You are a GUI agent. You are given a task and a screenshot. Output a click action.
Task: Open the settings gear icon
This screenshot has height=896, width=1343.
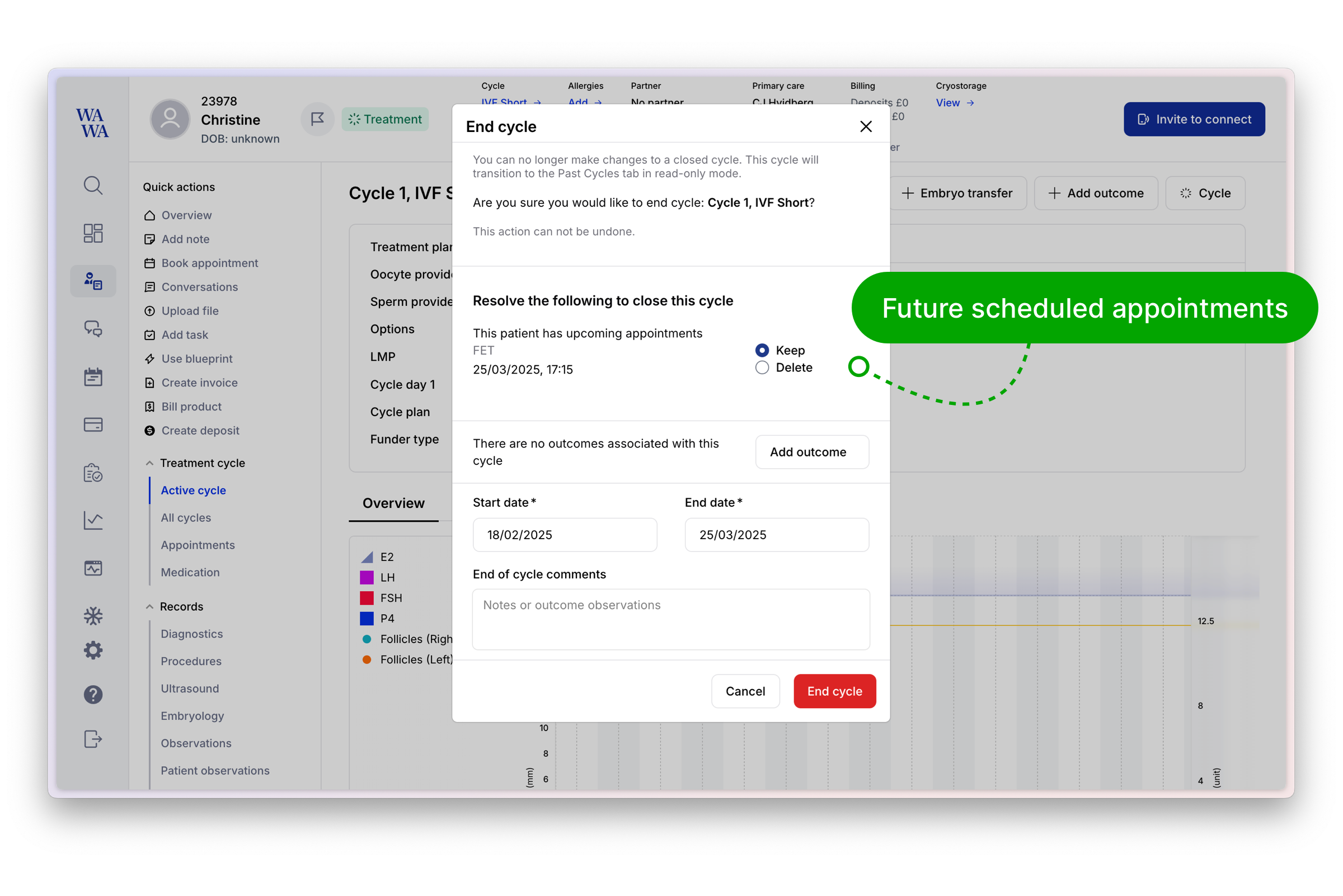coord(93,650)
